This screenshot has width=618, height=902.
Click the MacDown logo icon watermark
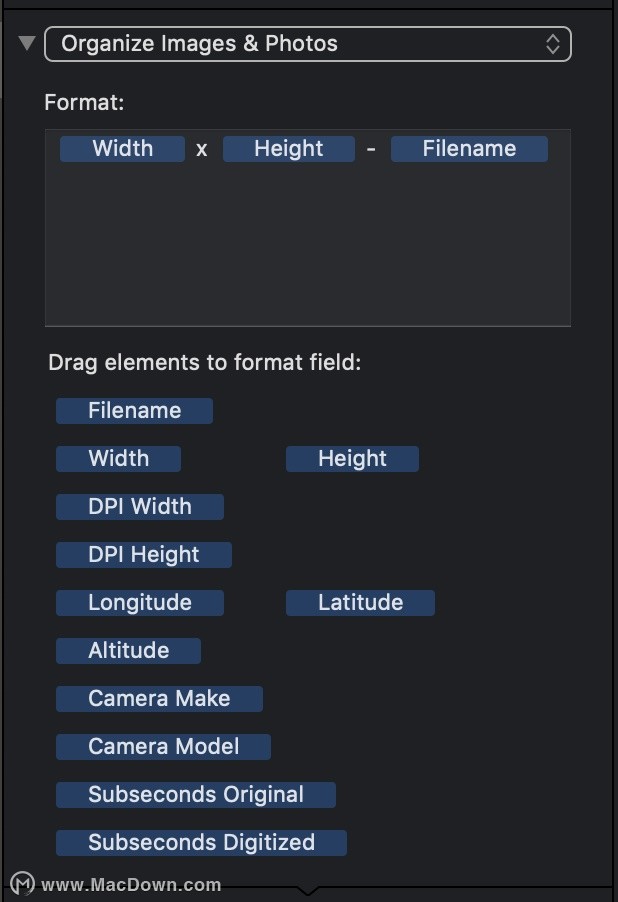point(22,884)
